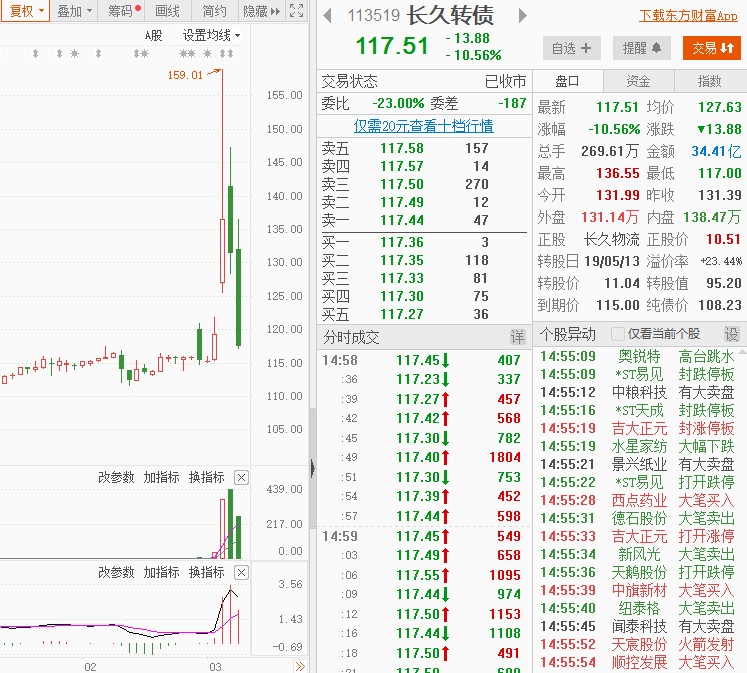The width and height of the screenshot is (747, 673).
Task: Select 买一 price 117.36
Action: point(402,242)
